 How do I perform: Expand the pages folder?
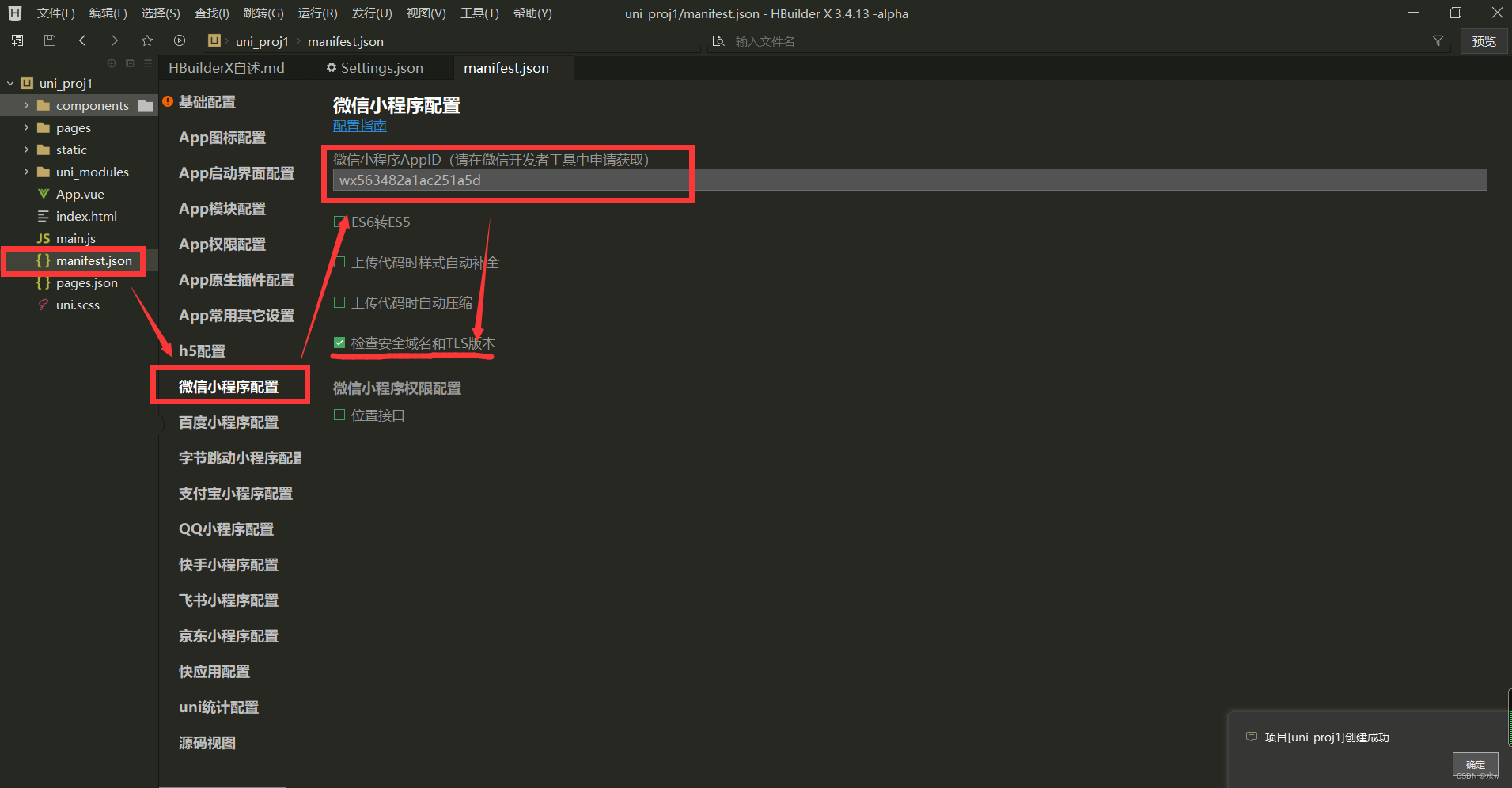pos(26,127)
